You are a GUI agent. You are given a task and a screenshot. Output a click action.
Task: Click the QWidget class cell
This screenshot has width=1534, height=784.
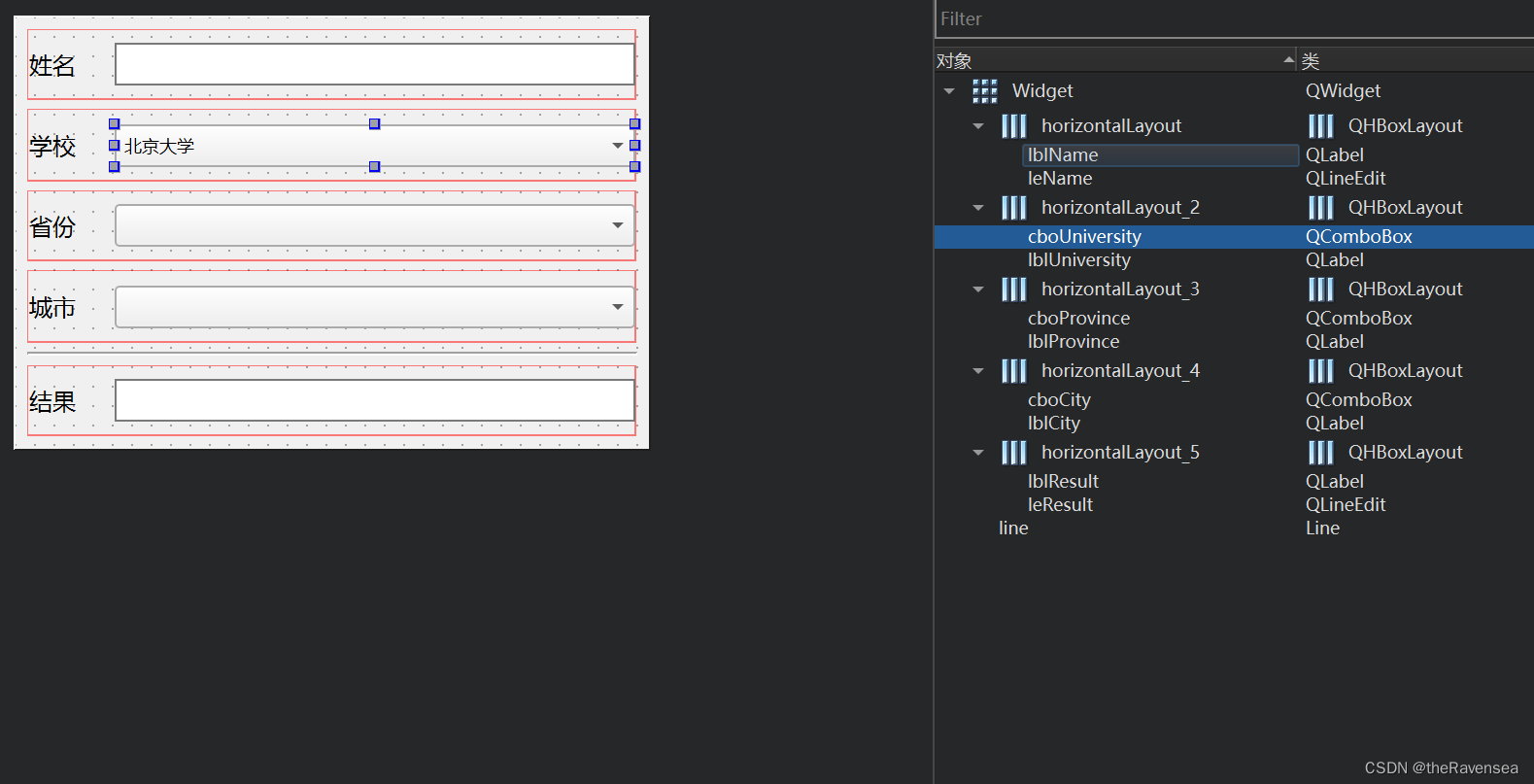1343,91
